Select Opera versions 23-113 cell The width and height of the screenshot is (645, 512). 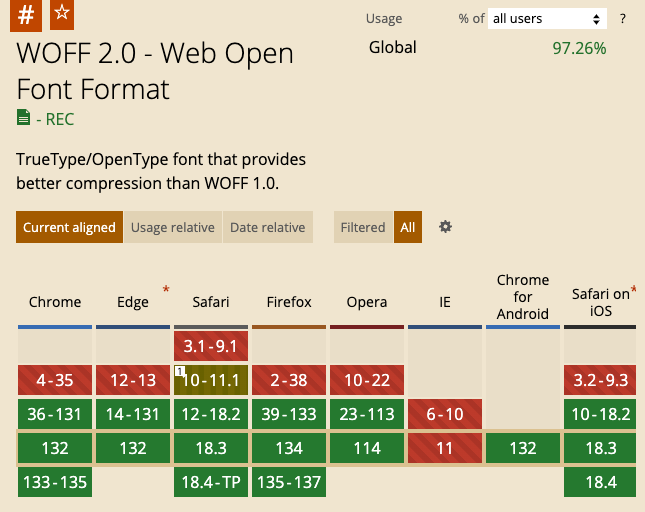(367, 414)
